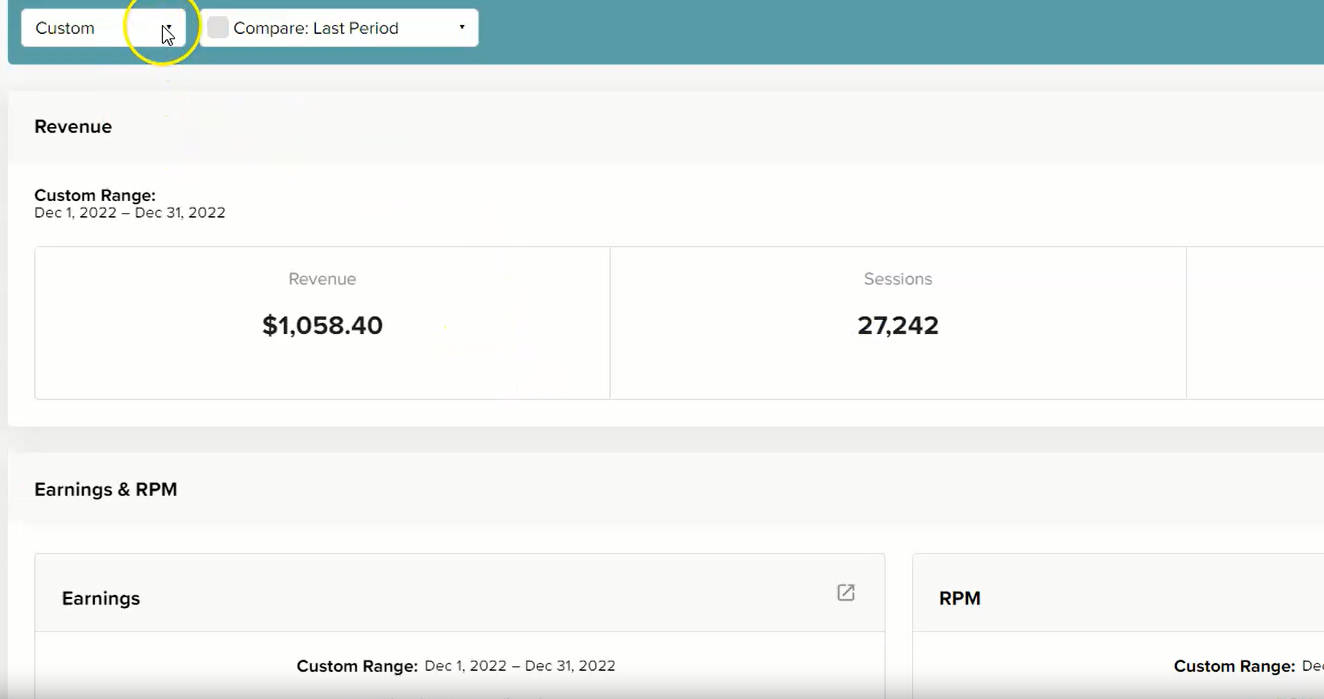1324x699 pixels.
Task: Tick the Compare checkbox
Action: [x=218, y=28]
